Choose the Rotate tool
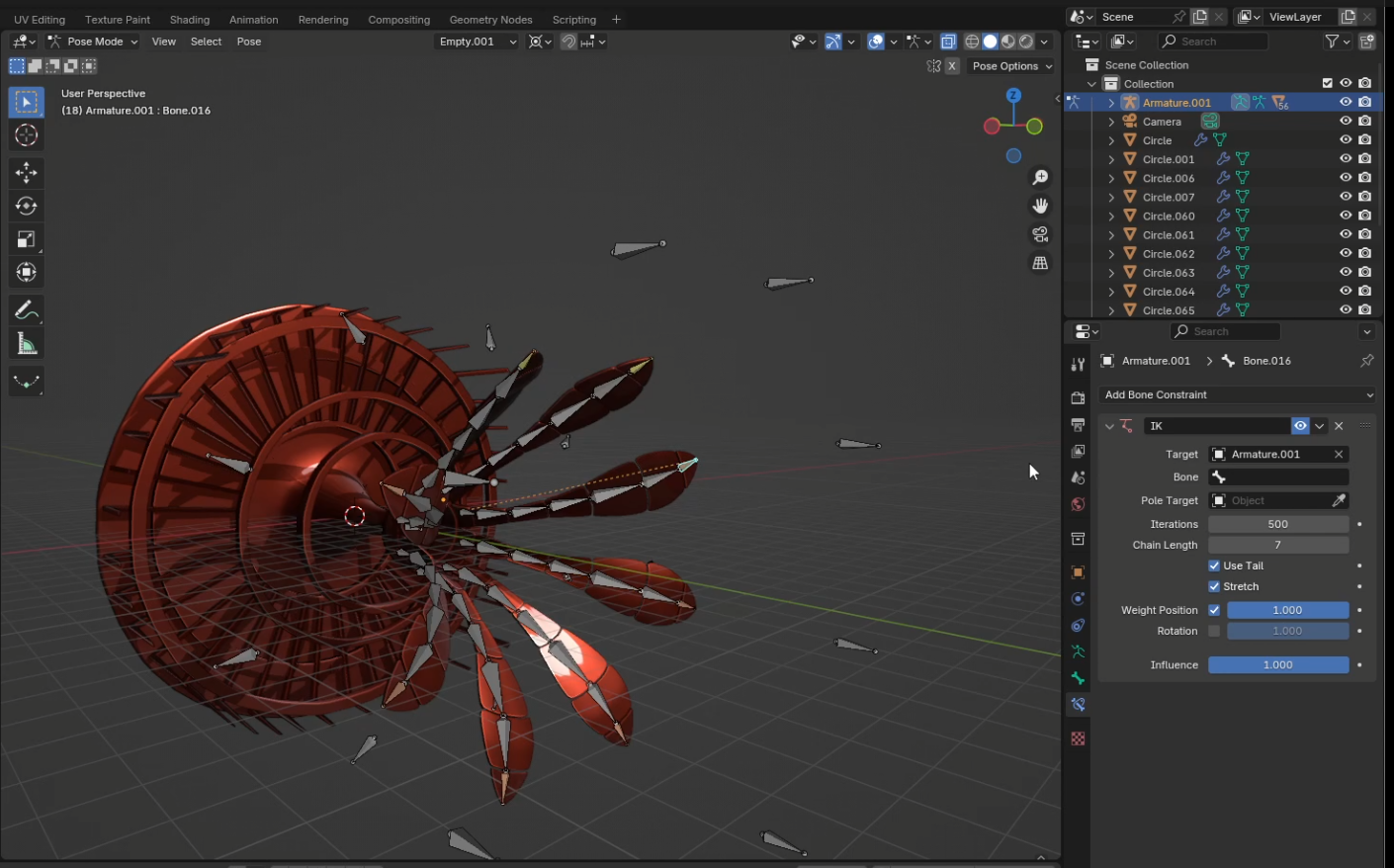The image size is (1394, 868). (27, 206)
